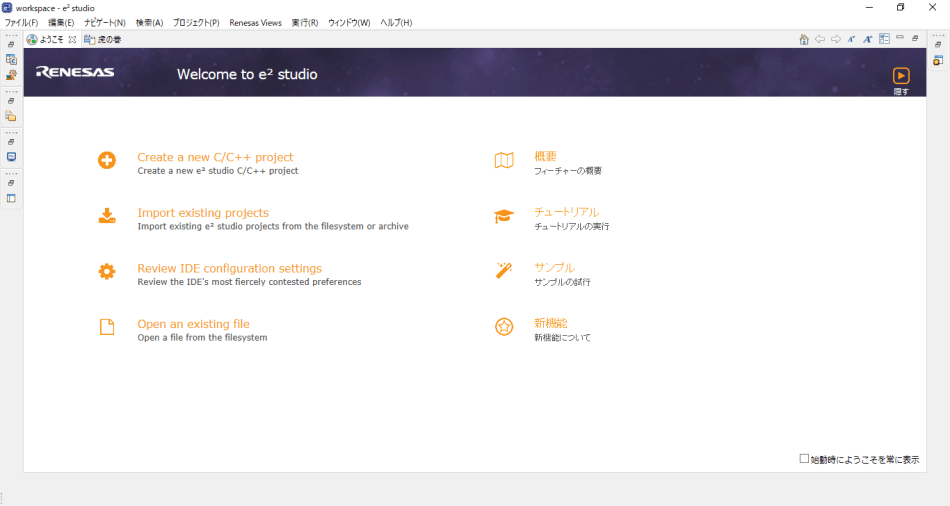
Task: Click the forward arrow in the welcome toolbar
Action: click(836, 39)
